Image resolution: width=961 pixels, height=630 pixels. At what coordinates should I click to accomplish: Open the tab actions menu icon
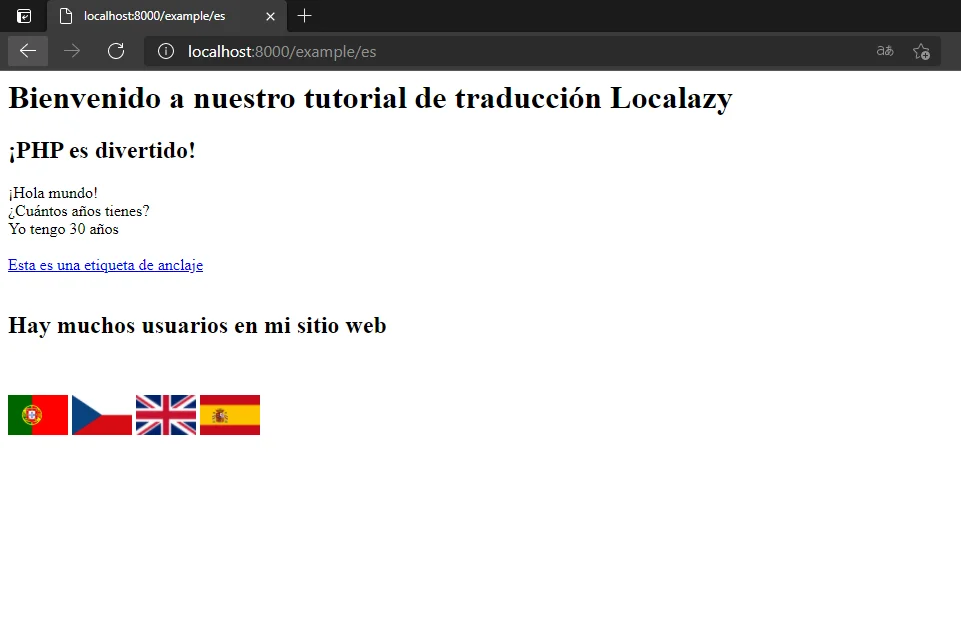click(24, 16)
